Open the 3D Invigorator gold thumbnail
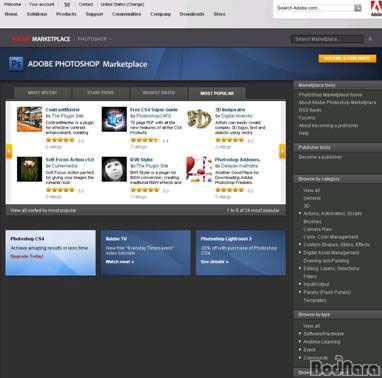The width and height of the screenshot is (382, 378). [199, 119]
